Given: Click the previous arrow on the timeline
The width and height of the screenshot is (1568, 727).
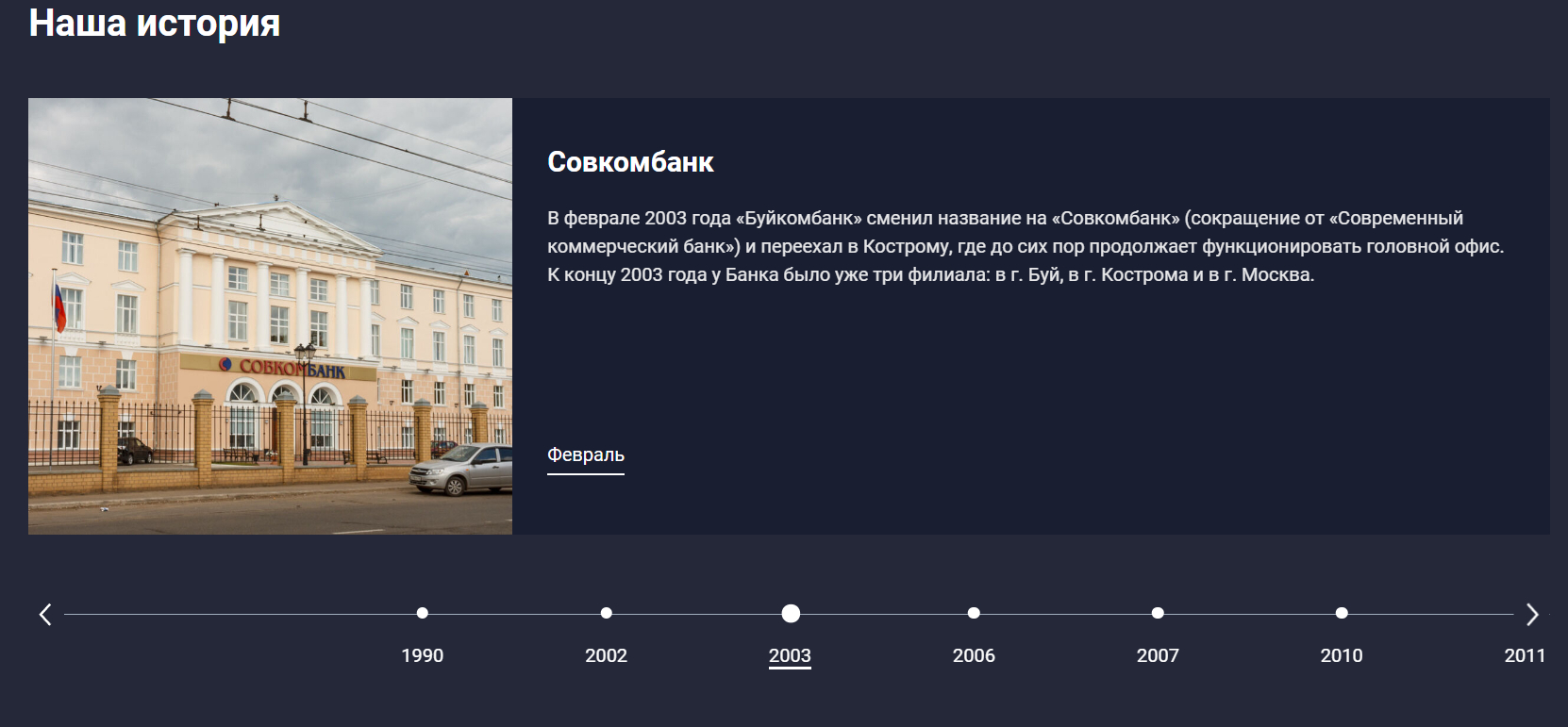Looking at the screenshot, I should (x=45, y=615).
